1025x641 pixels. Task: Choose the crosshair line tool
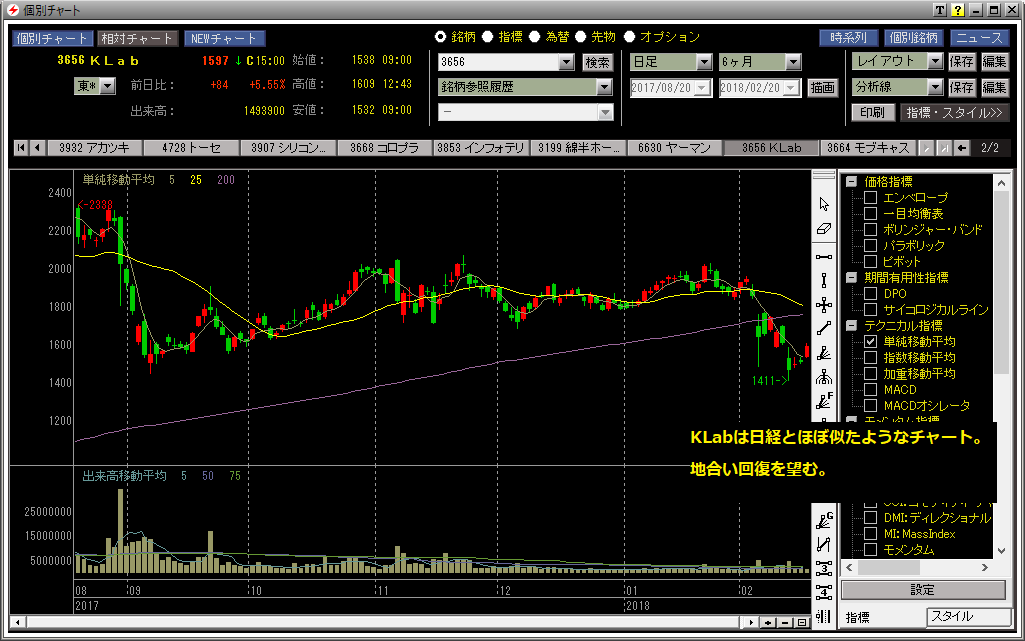coord(824,304)
